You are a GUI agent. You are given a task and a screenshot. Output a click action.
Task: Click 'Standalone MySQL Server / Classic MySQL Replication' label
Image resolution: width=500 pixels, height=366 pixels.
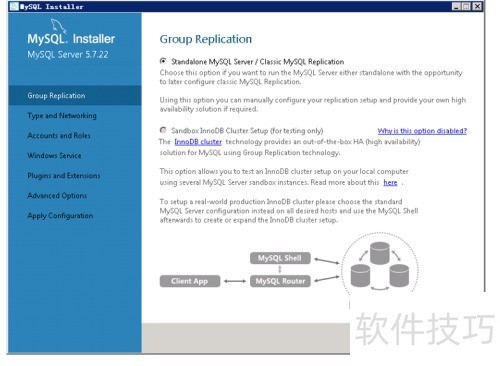[257, 62]
